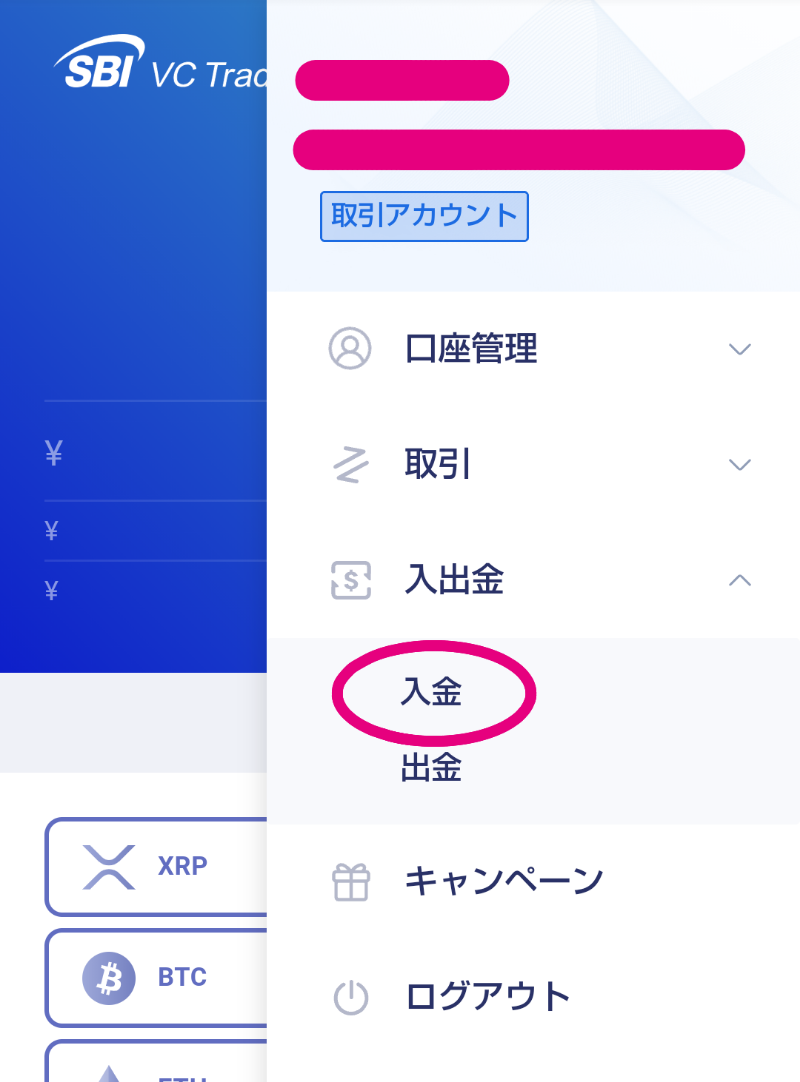
Task: Click the banknote icon beside 入出金
Action: point(350,580)
